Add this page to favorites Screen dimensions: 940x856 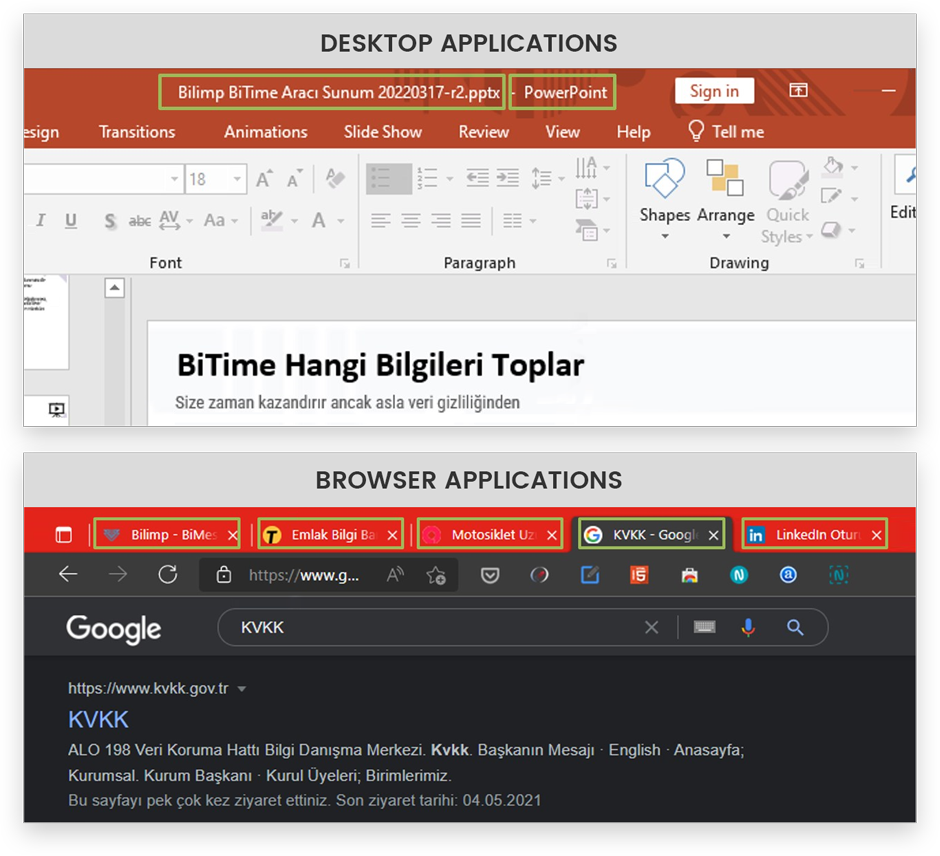(x=436, y=575)
